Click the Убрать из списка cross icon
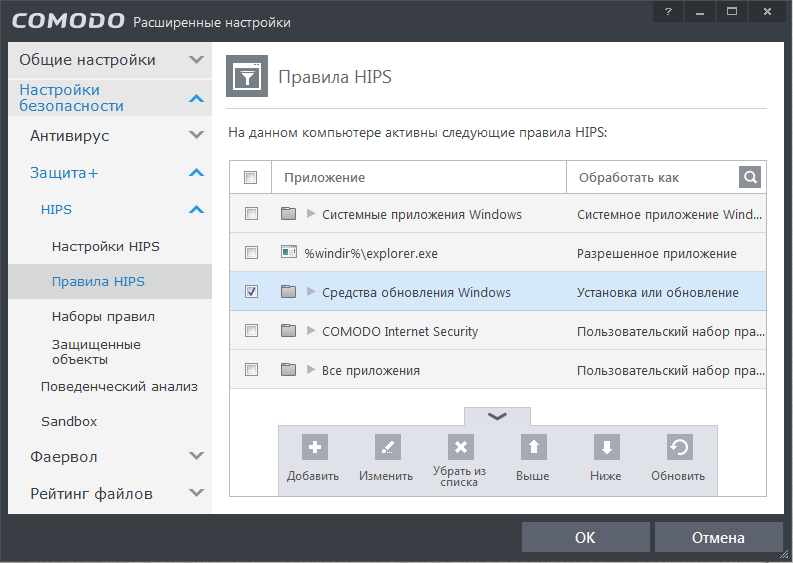Viewport: 793px width, 563px height. pos(460,447)
